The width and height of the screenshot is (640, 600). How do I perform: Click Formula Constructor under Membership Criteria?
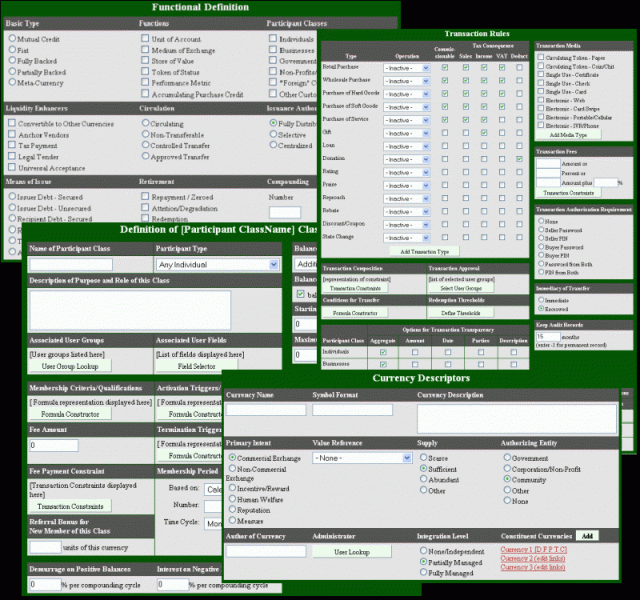point(70,414)
